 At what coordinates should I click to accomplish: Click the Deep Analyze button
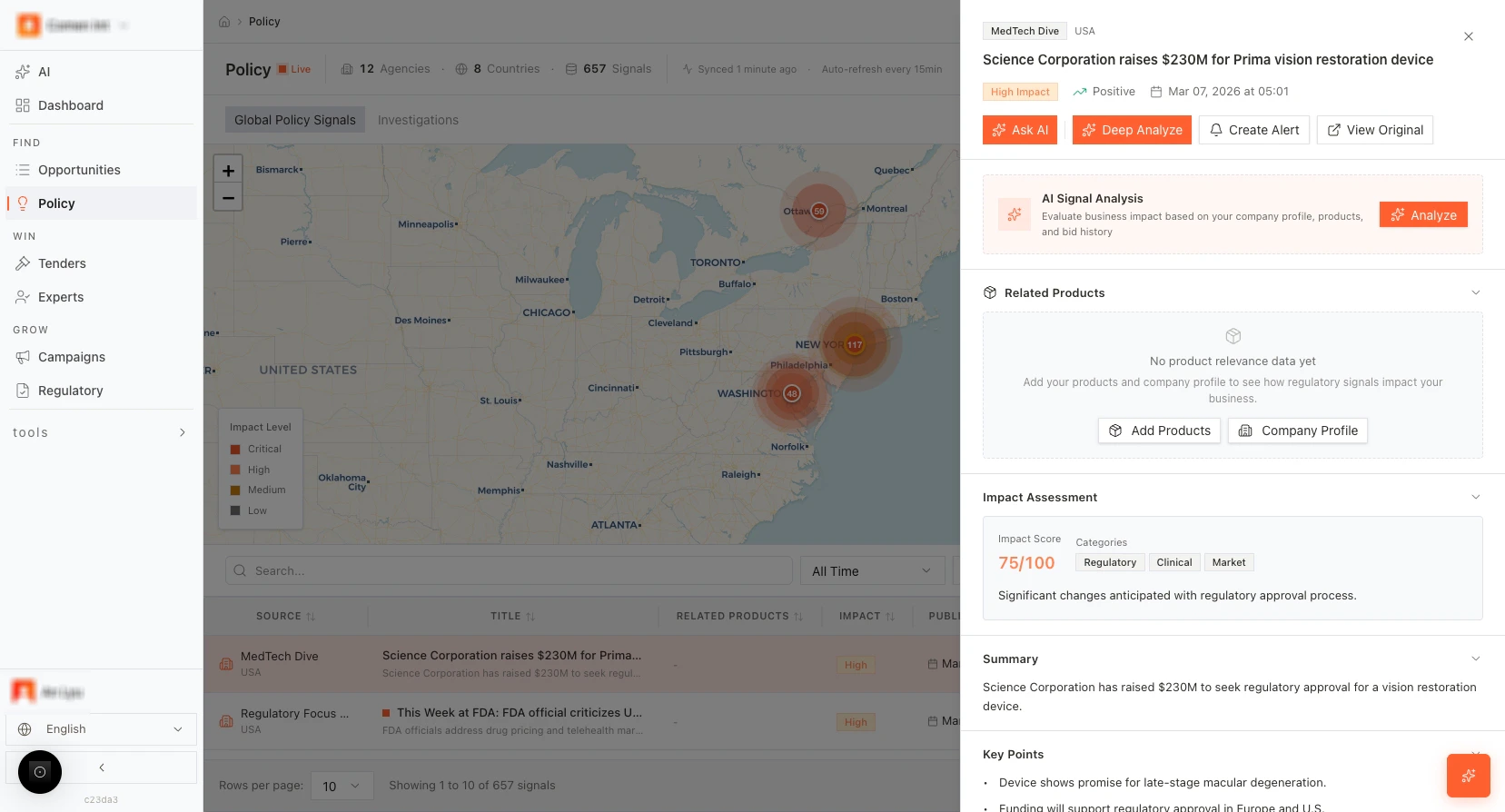tap(1132, 130)
